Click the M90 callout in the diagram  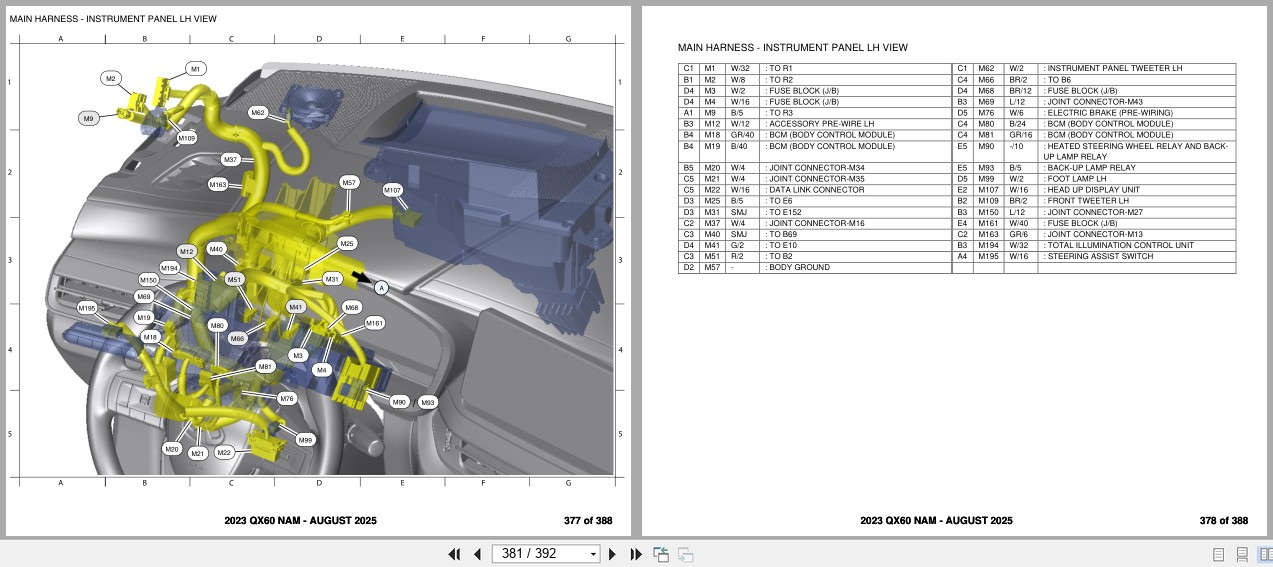click(x=400, y=402)
